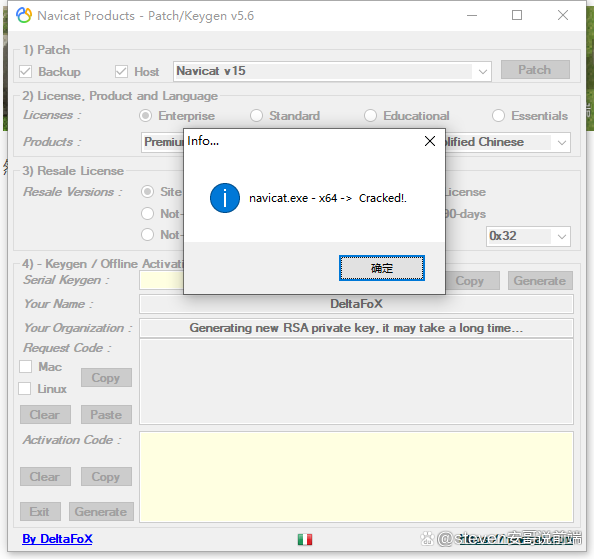Screen dimensions: 594x559
Task: Toggle the Host checkbox
Action: [x=121, y=71]
